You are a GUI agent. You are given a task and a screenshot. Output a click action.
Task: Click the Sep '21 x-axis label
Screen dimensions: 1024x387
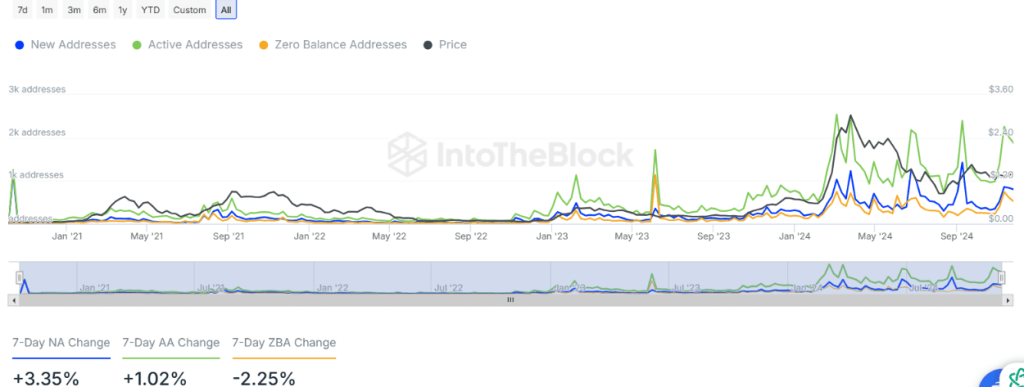tap(229, 237)
